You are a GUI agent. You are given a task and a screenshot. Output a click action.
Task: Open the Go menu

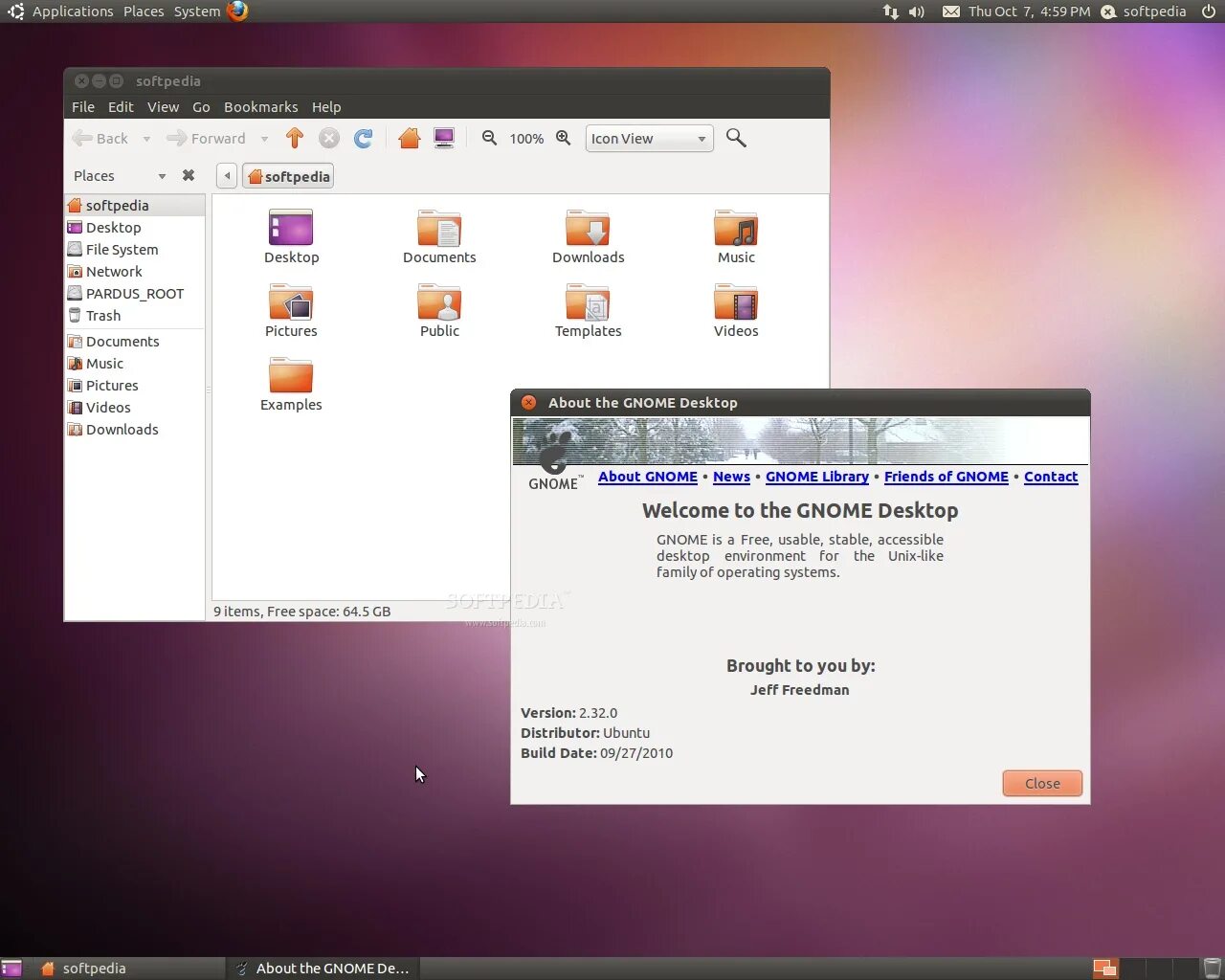click(x=201, y=107)
